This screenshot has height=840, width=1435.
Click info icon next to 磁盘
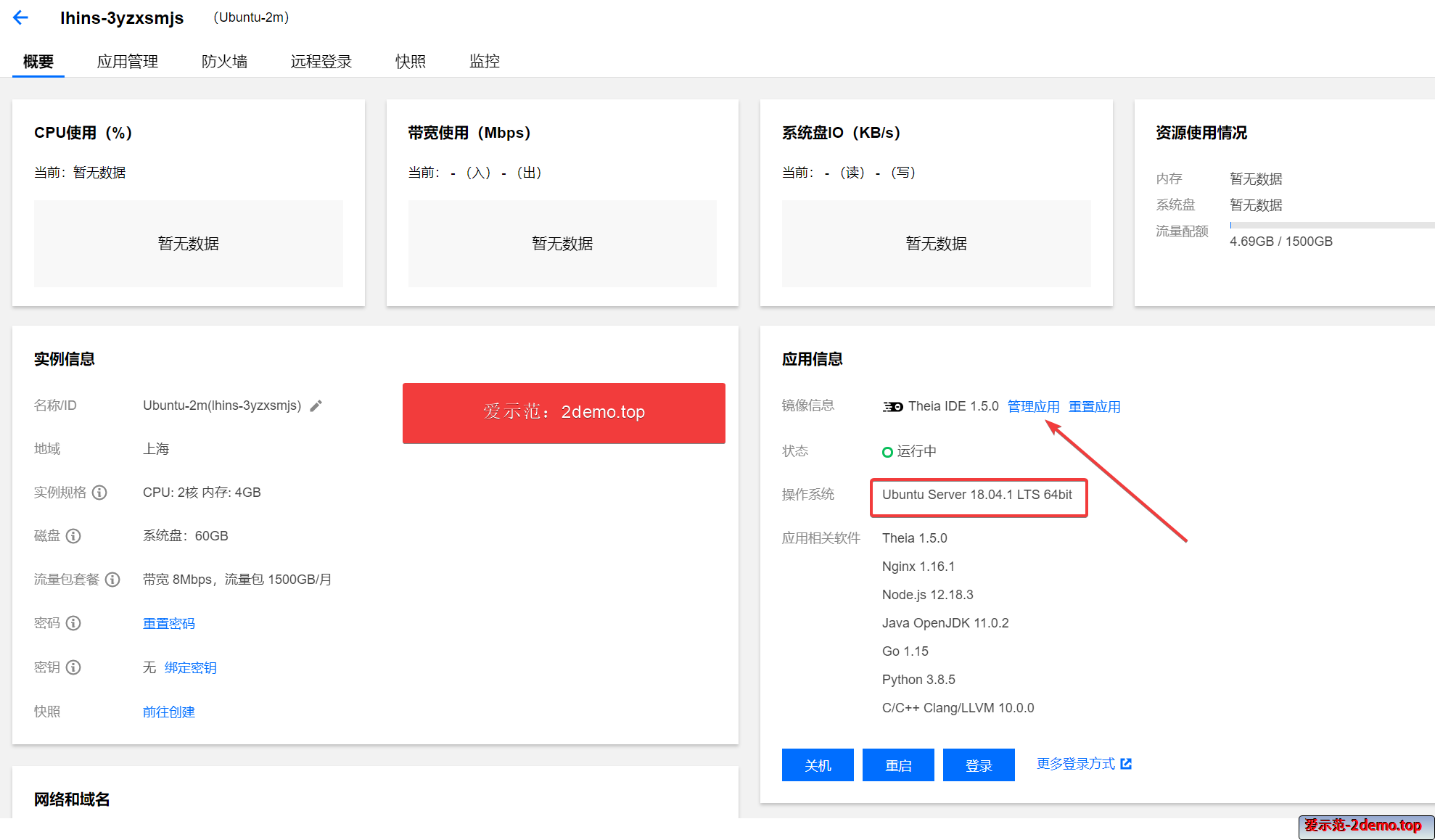tap(73, 536)
